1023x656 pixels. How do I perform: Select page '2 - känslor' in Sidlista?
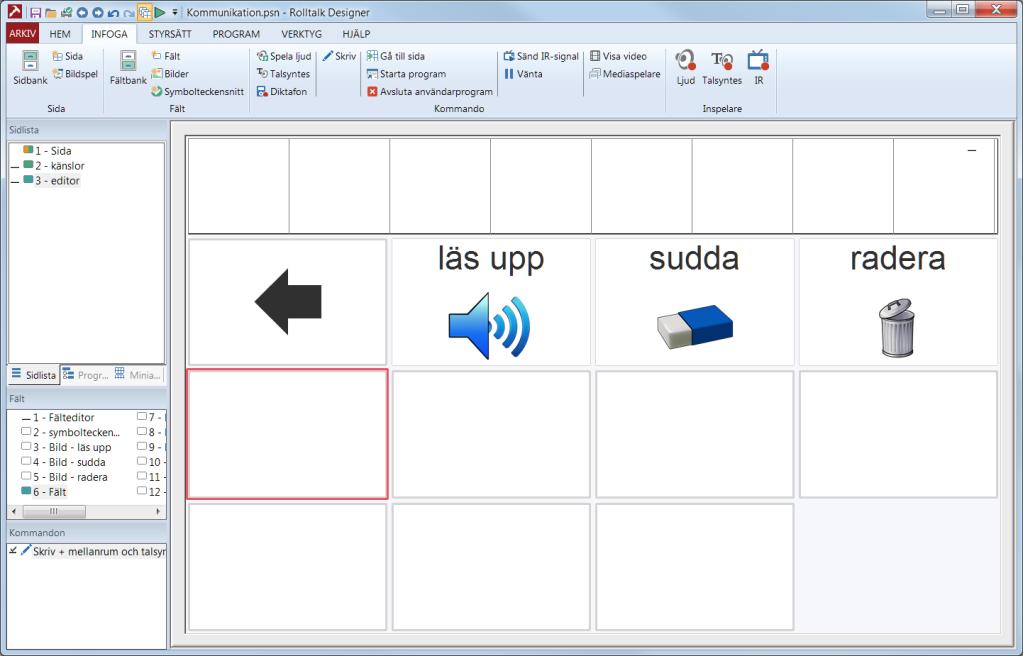click(54, 166)
